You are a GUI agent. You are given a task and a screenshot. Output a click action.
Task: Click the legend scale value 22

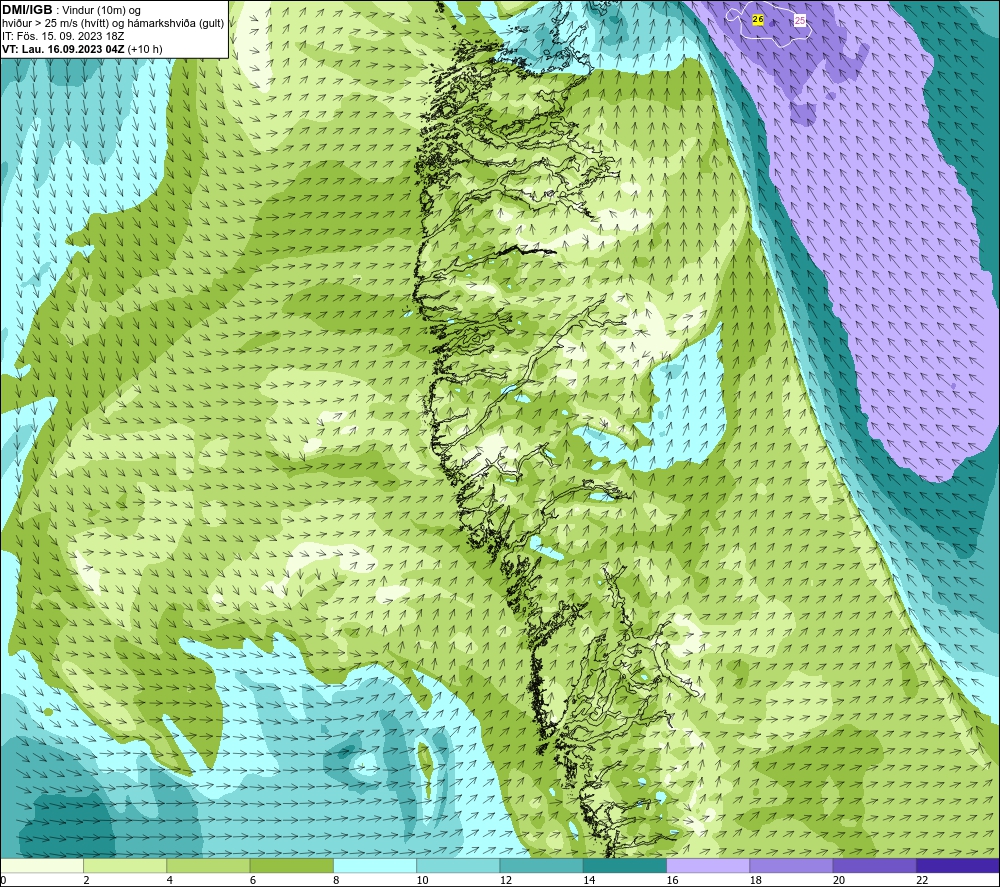point(922,881)
